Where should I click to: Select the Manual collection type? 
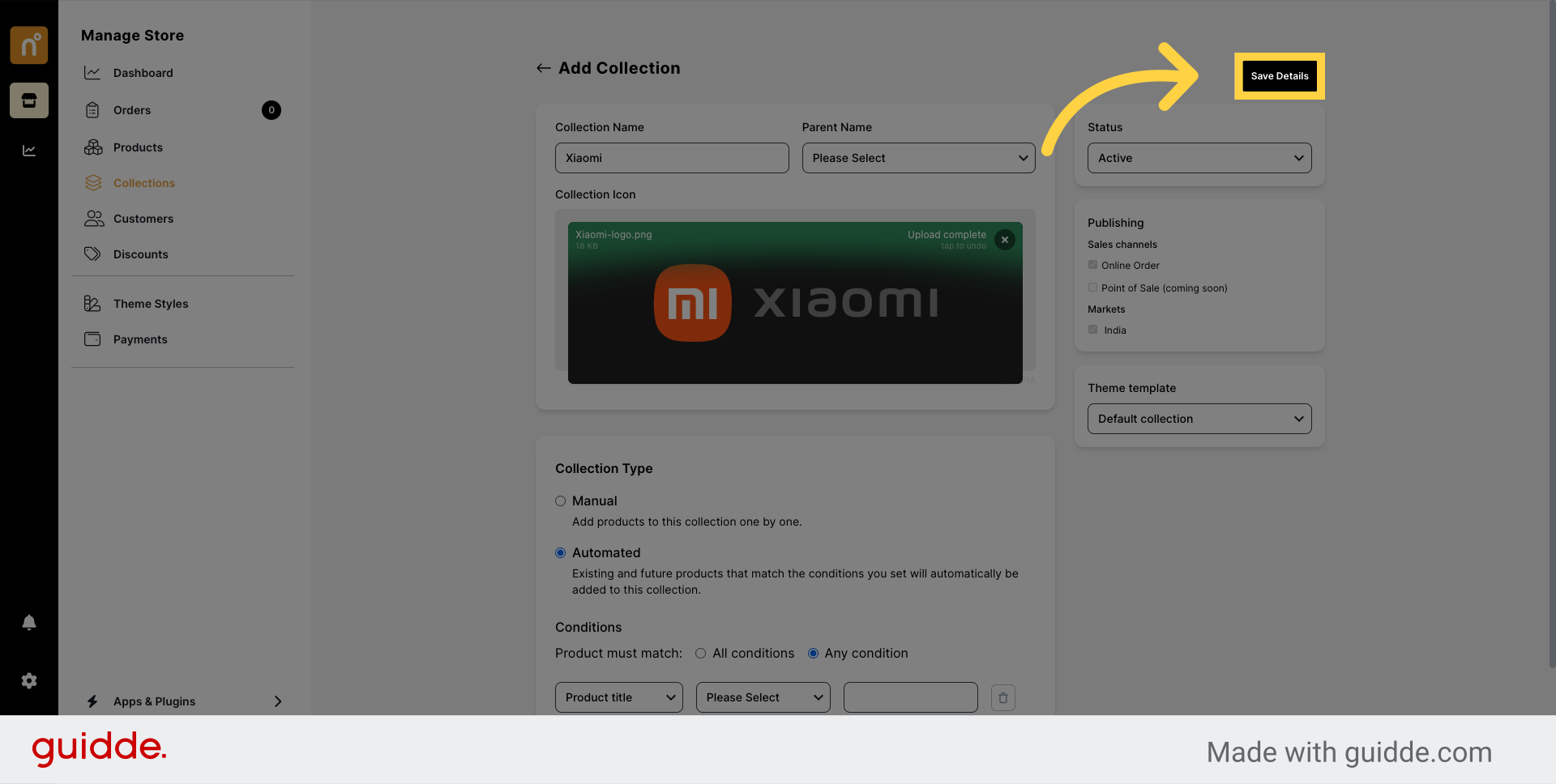tap(560, 501)
